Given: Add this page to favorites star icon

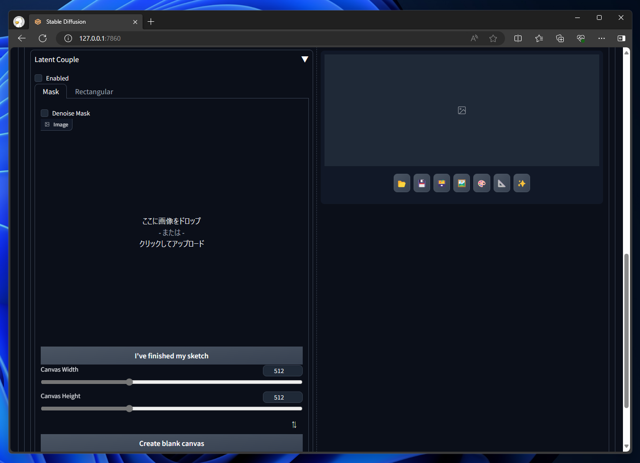Looking at the screenshot, I should (493, 38).
